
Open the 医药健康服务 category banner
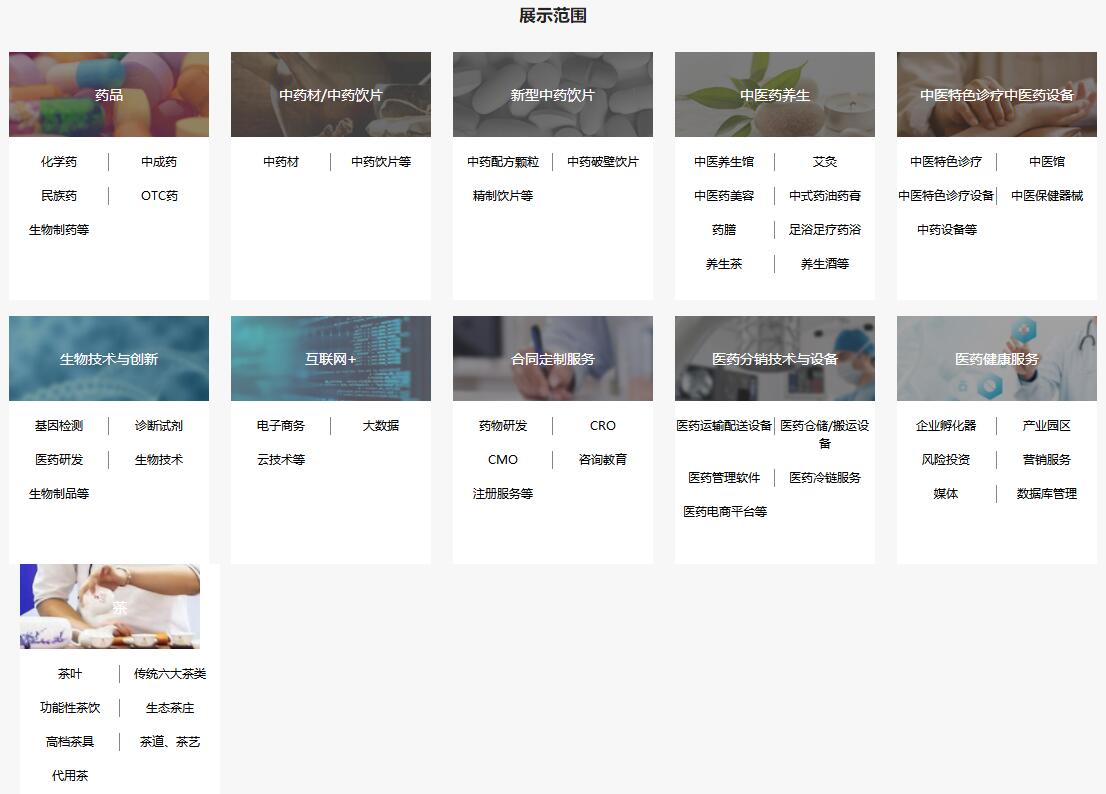coord(997,359)
